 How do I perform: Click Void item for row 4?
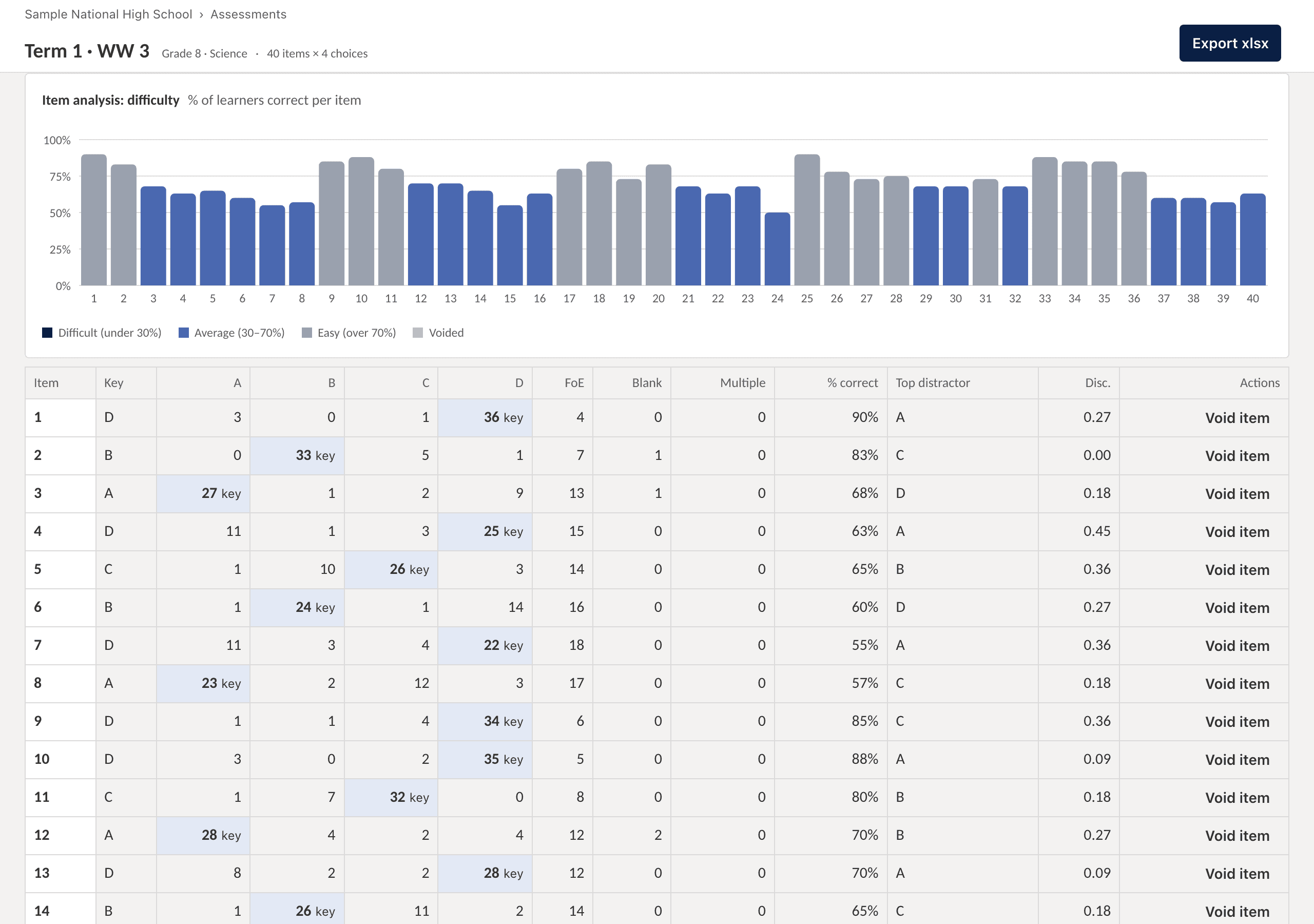(x=1236, y=532)
